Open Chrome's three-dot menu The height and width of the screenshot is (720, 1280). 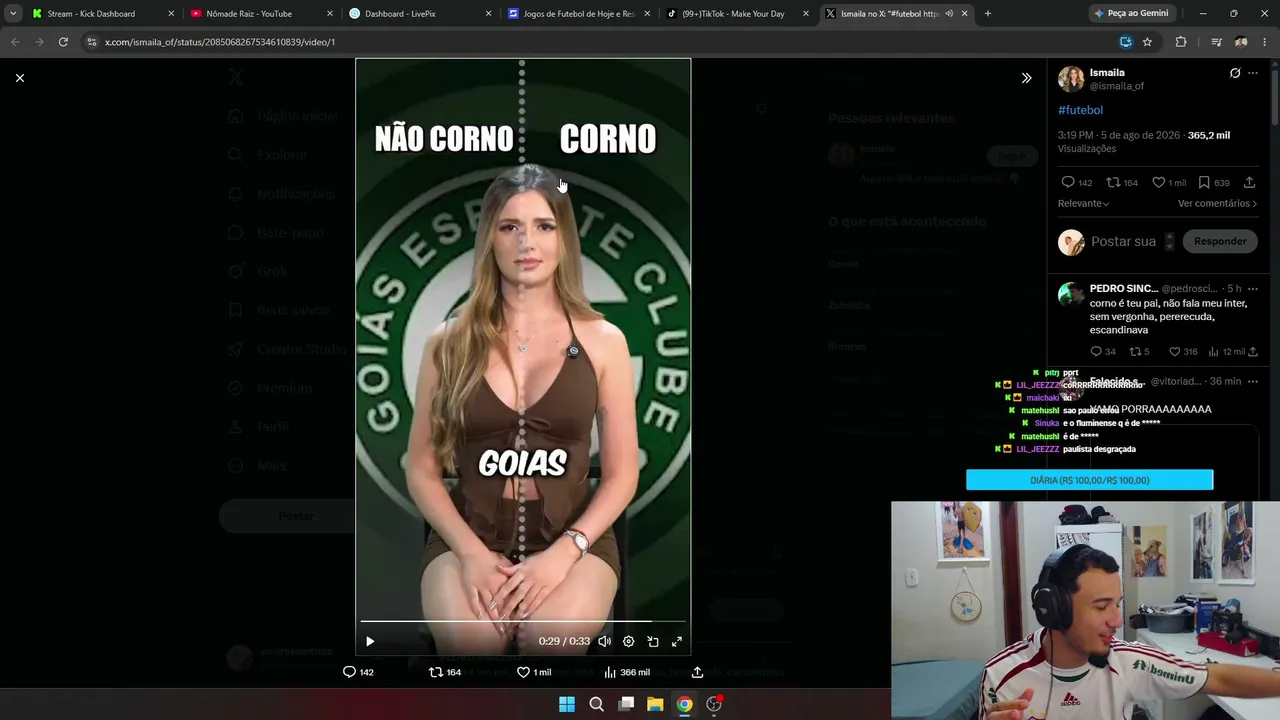[x=1265, y=42]
